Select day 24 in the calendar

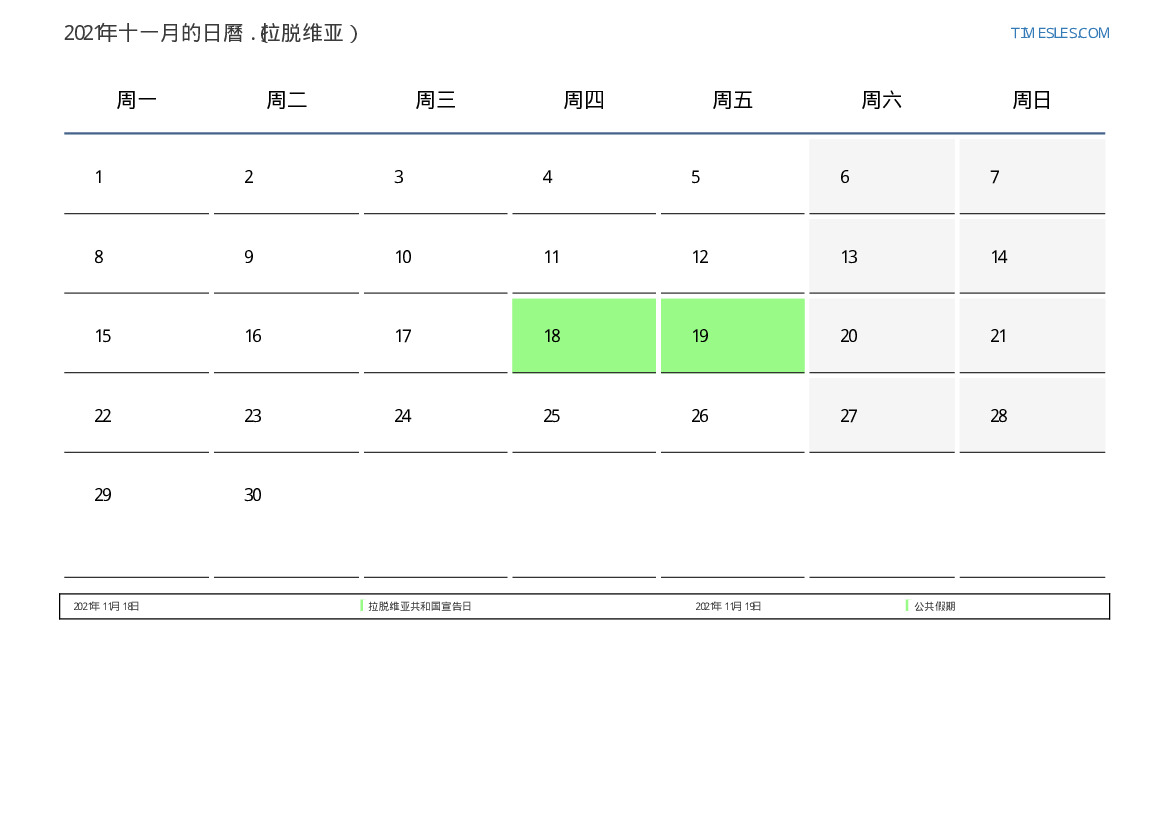pos(435,415)
